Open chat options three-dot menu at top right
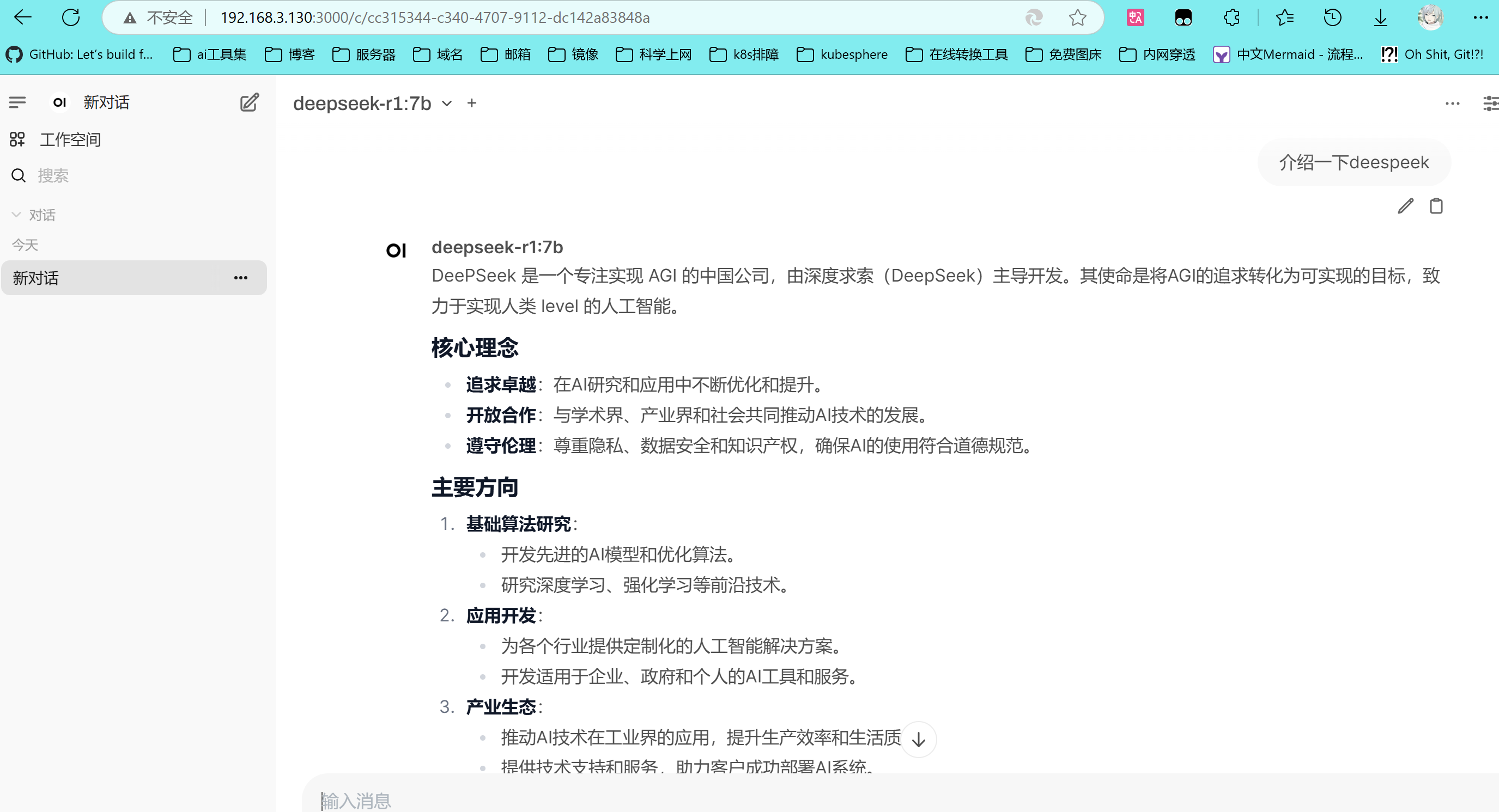1499x812 pixels. coord(1452,103)
